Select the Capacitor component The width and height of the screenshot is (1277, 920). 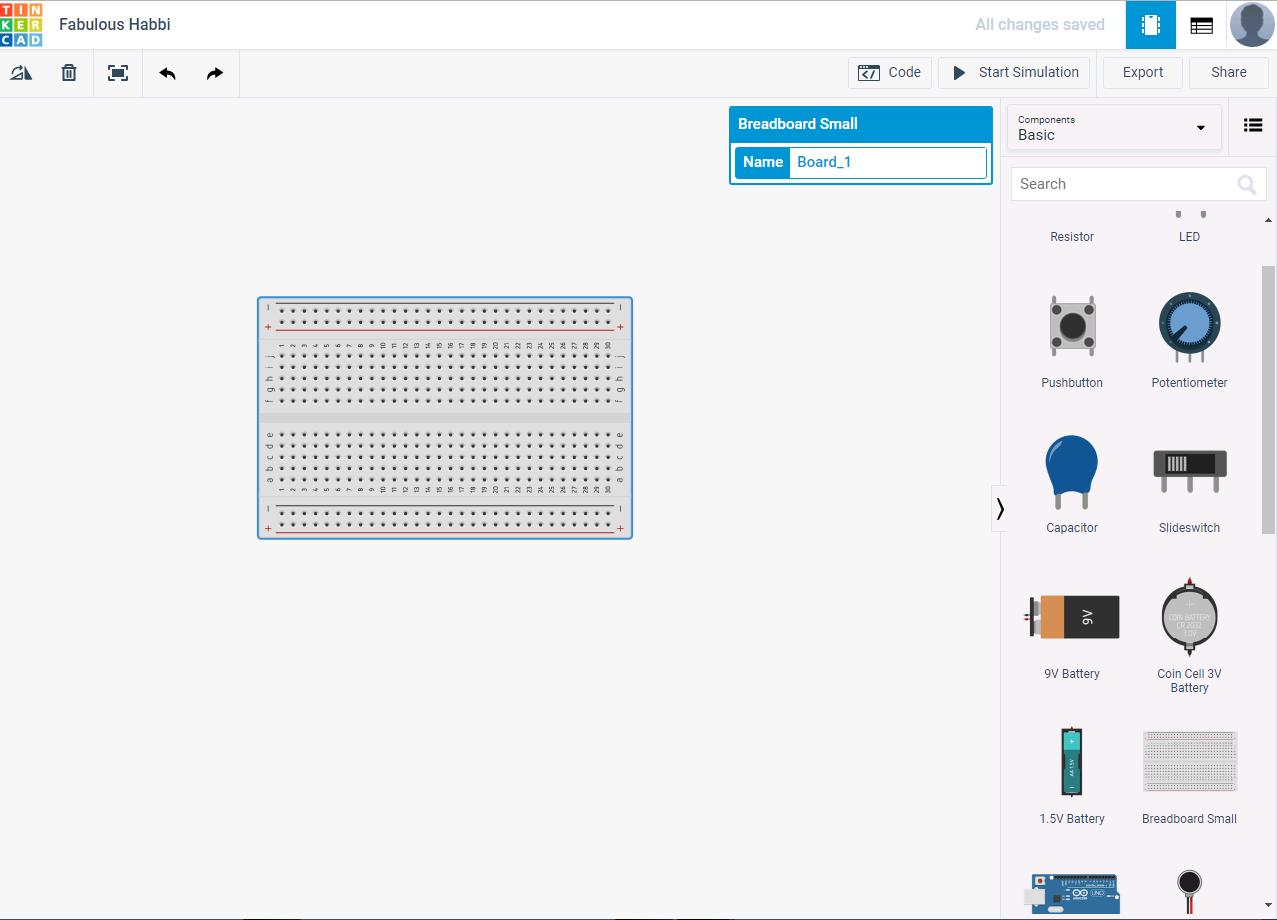[x=1071, y=471]
